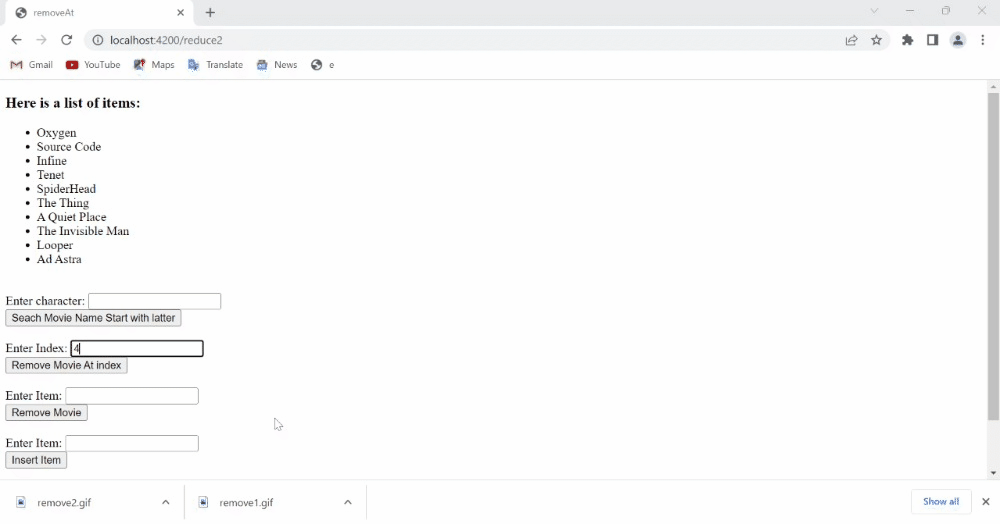Click the list item Tenet
The height and width of the screenshot is (524, 1000).
[50, 175]
